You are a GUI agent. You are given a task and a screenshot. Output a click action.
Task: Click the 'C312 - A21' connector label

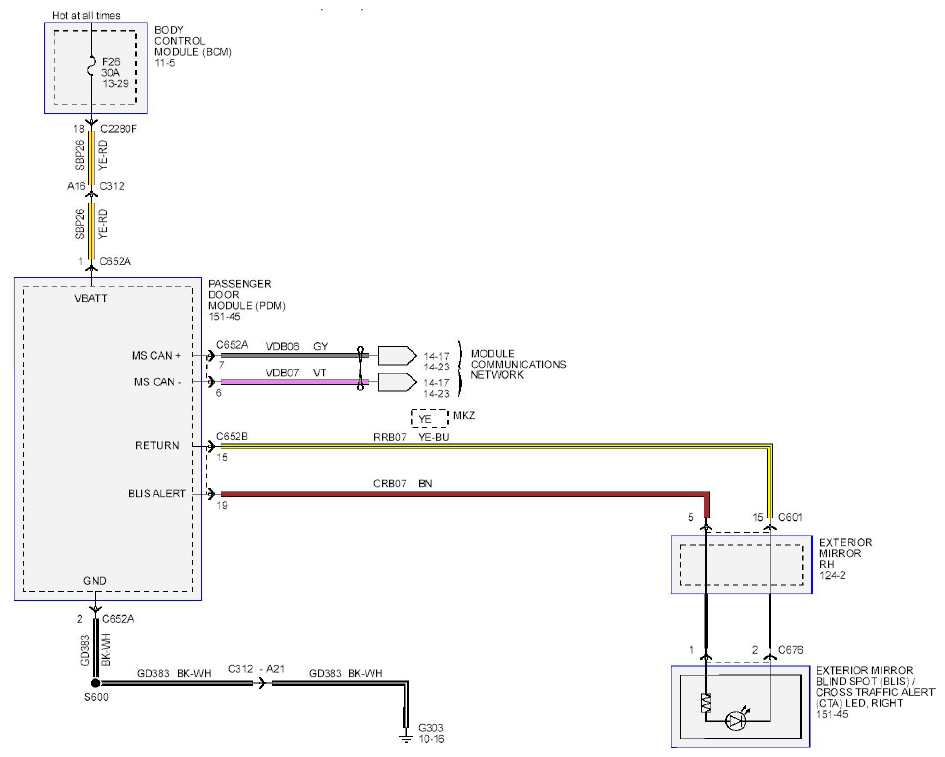pos(256,669)
